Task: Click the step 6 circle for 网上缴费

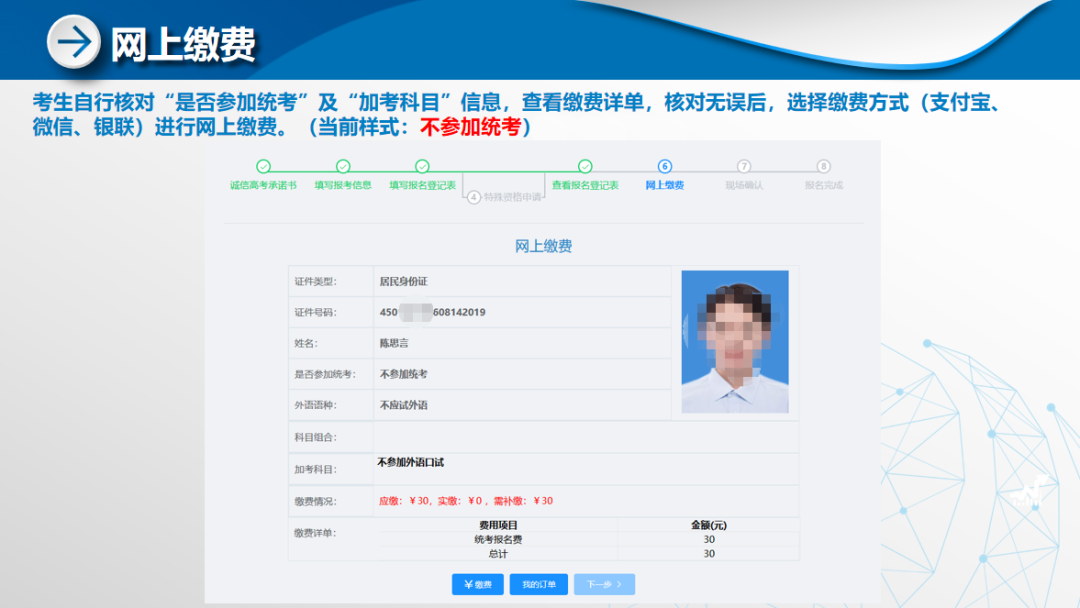Action: [x=665, y=166]
